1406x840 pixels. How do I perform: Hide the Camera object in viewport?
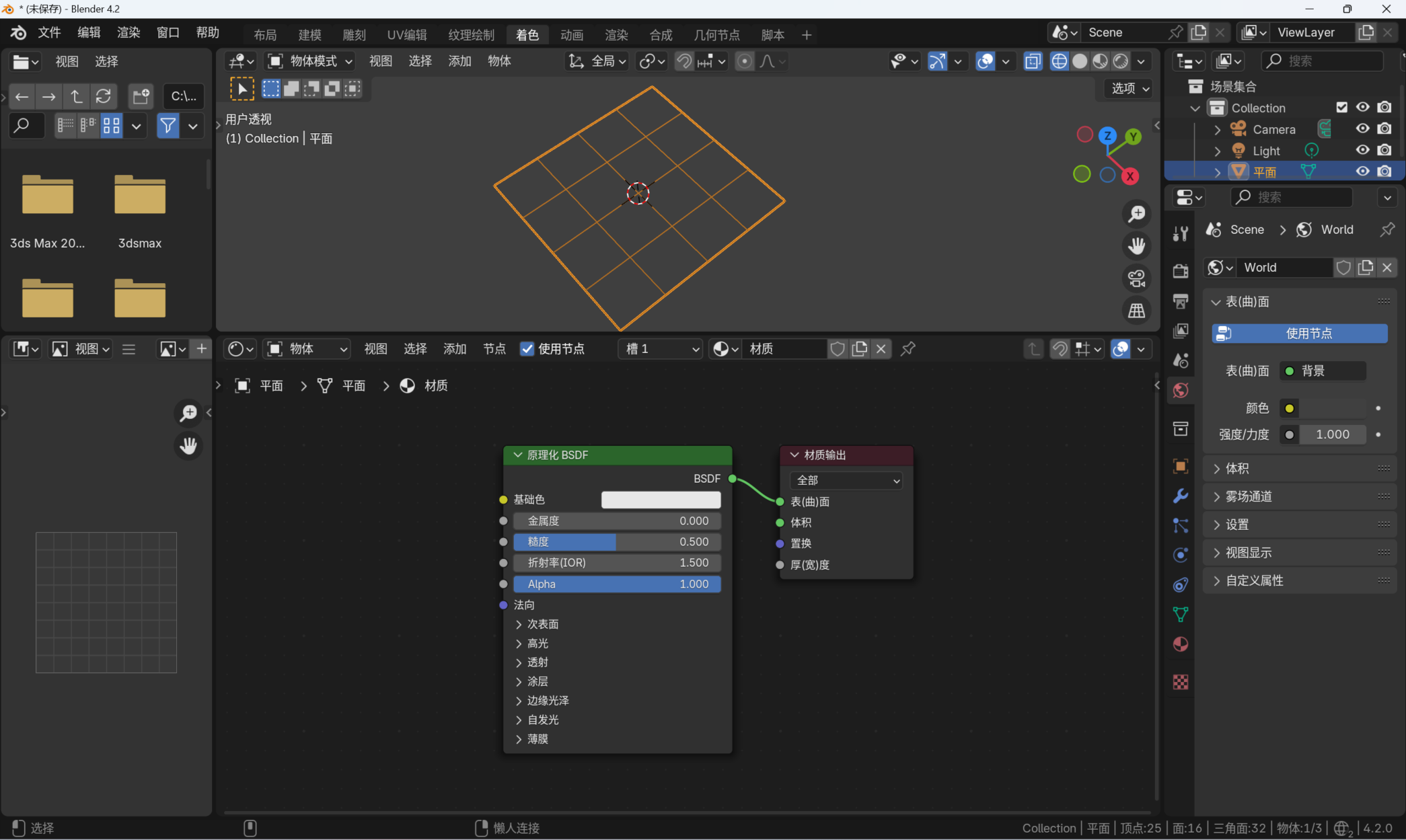1362,128
